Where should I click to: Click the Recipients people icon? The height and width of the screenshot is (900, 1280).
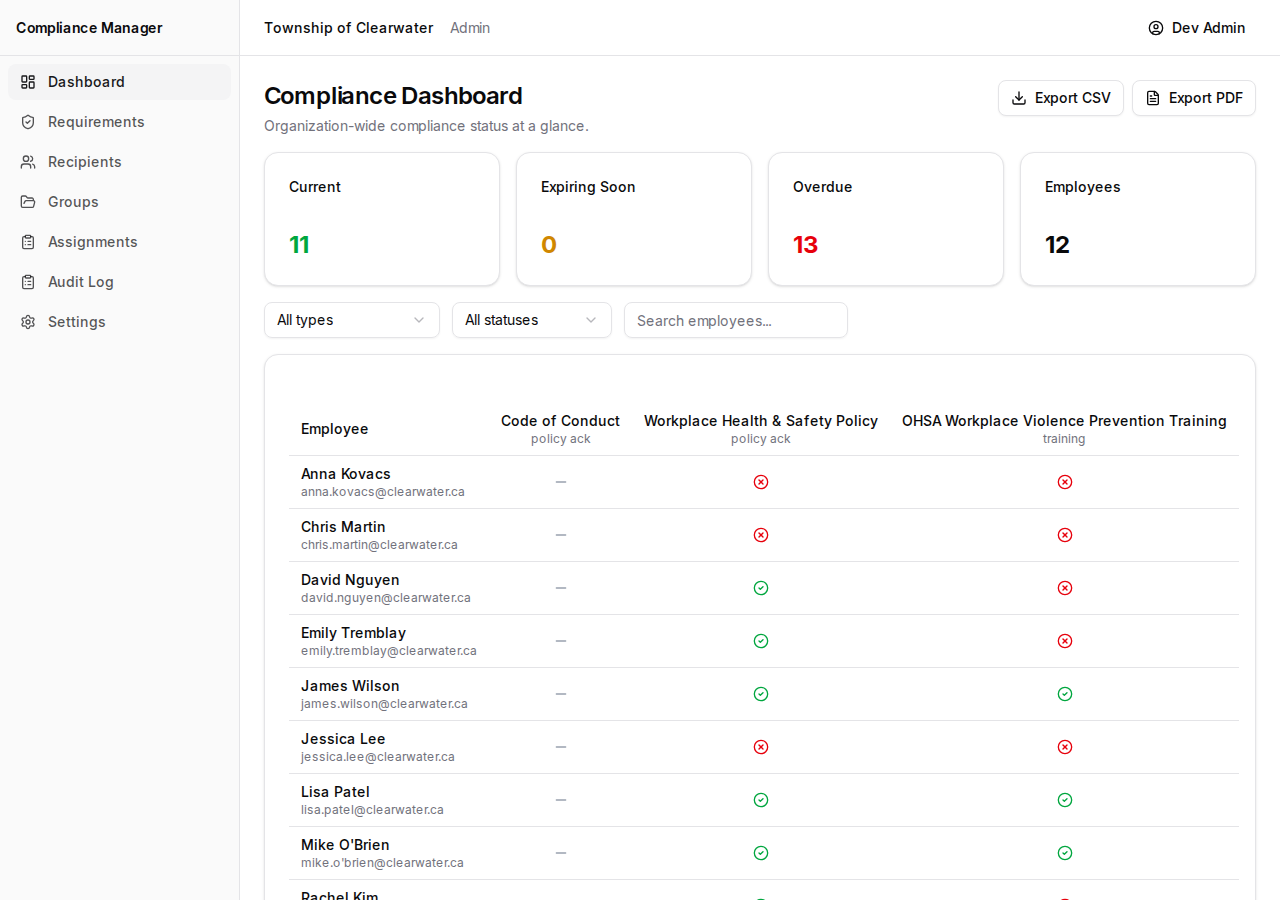coord(28,162)
